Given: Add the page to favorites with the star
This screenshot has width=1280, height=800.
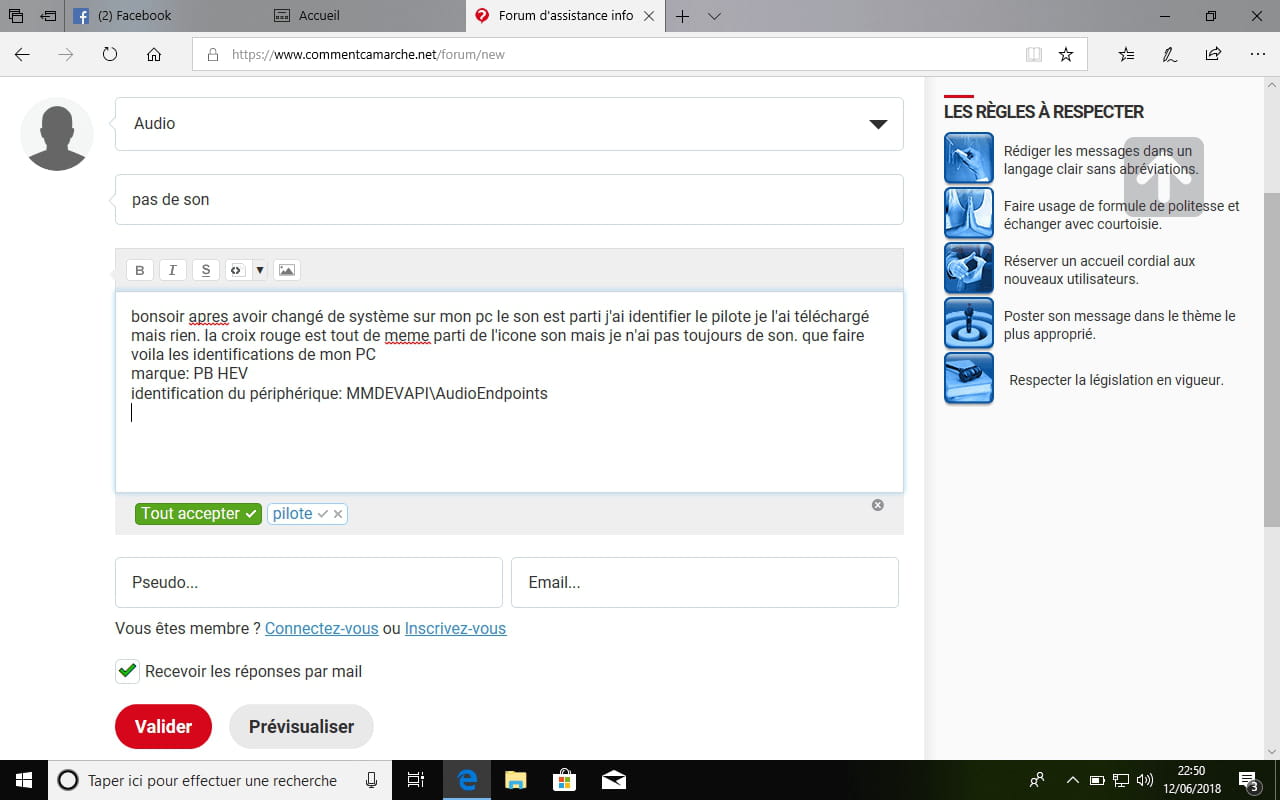Looking at the screenshot, I should pyautogui.click(x=1068, y=54).
